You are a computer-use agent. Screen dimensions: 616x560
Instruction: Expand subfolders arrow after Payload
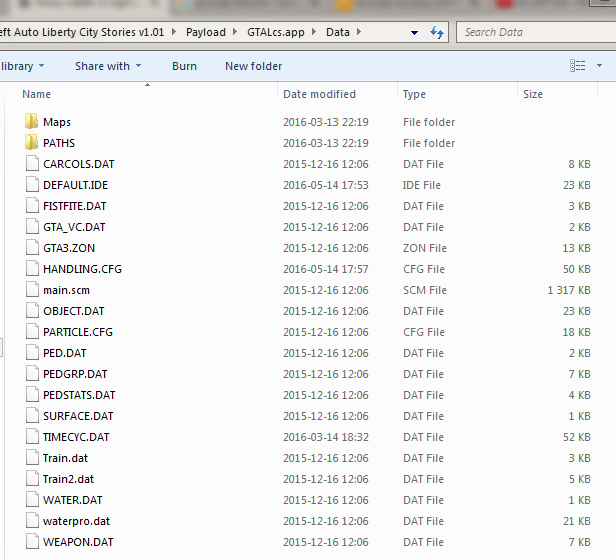pyautogui.click(x=235, y=32)
